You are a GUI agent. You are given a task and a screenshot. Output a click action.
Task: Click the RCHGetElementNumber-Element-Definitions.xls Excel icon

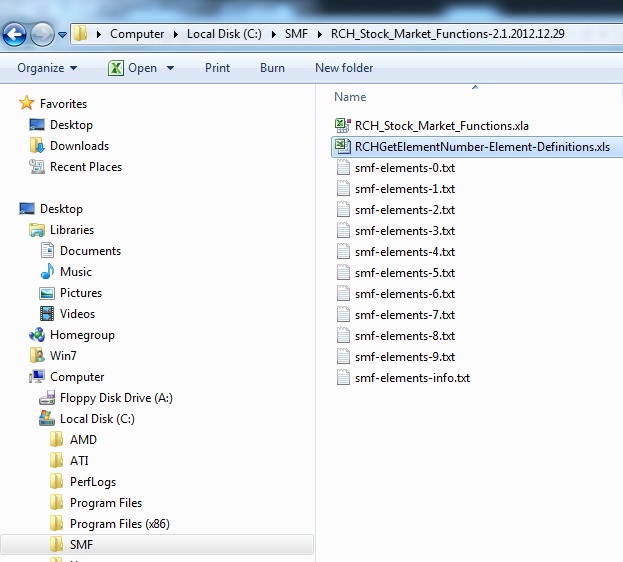pyautogui.click(x=342, y=146)
